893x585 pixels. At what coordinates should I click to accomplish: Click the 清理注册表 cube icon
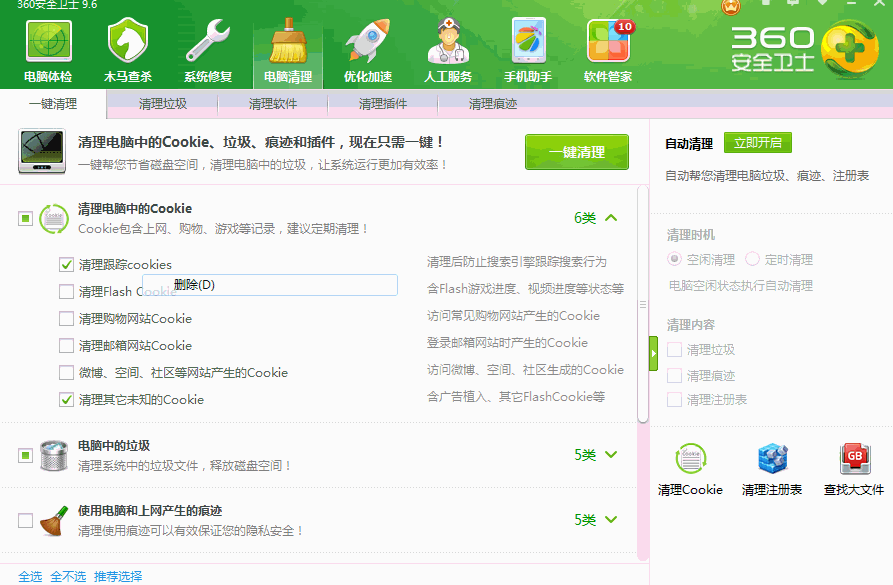click(x=772, y=458)
